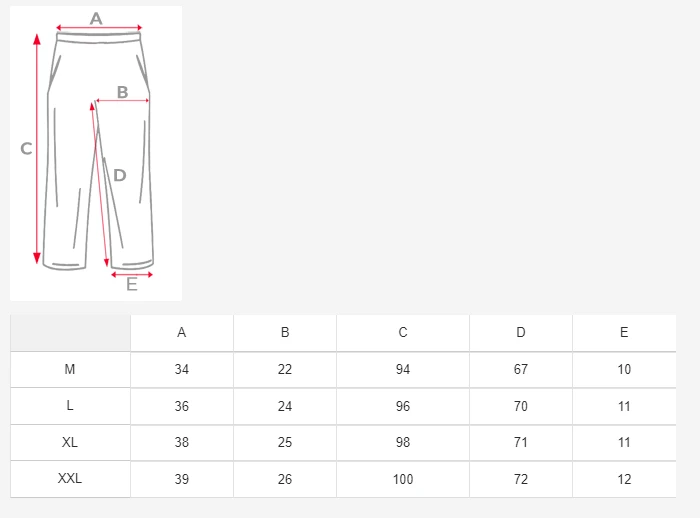Image resolution: width=700 pixels, height=518 pixels.
Task: Click the cell with value 39
Action: tap(182, 479)
